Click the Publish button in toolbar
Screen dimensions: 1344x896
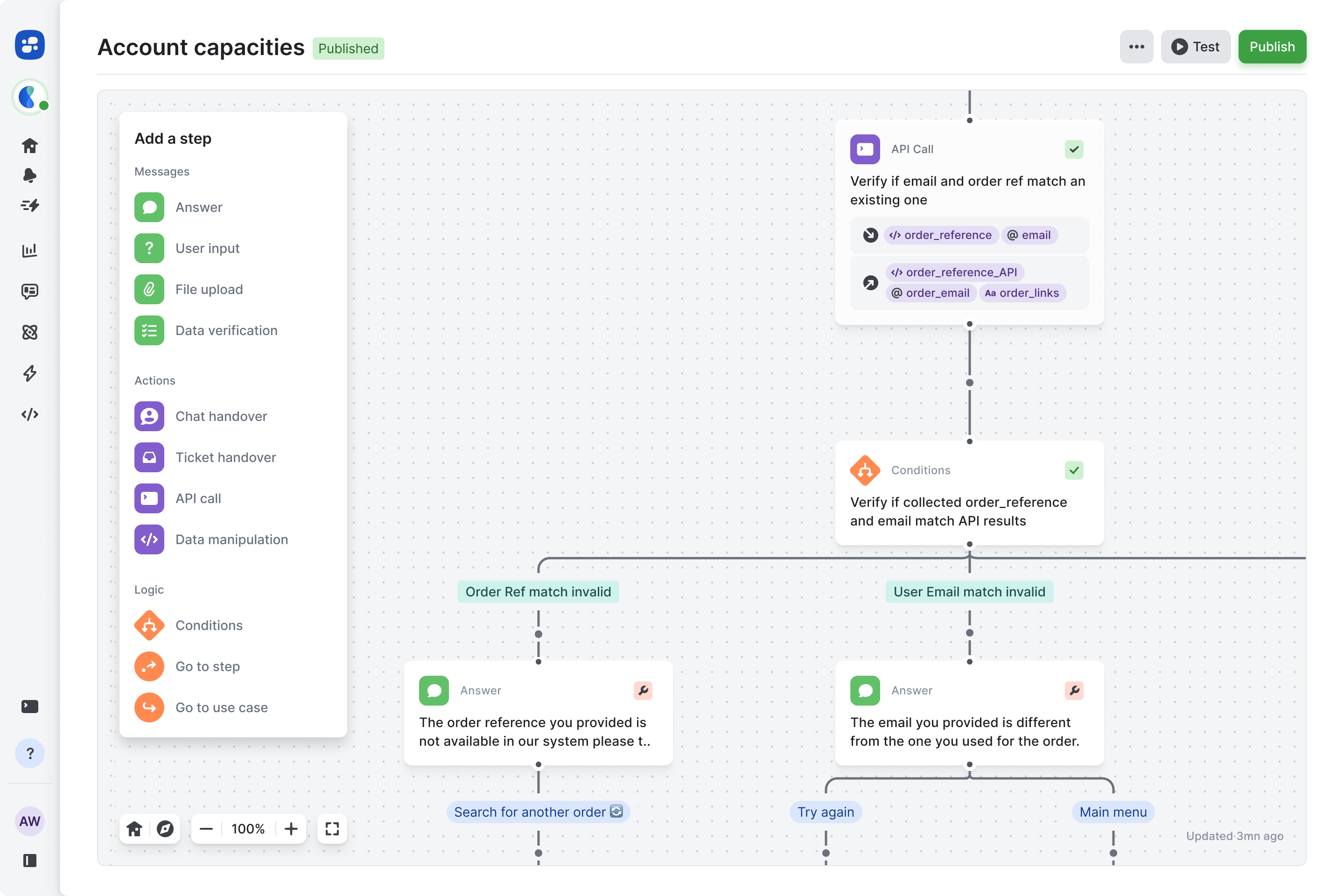pyautogui.click(x=1272, y=46)
